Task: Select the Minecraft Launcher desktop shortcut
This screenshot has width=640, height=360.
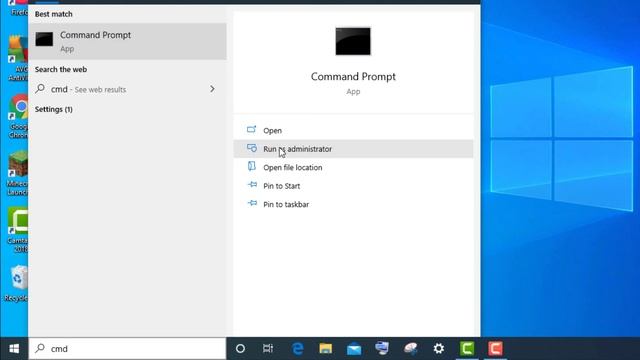Action: (x=17, y=173)
